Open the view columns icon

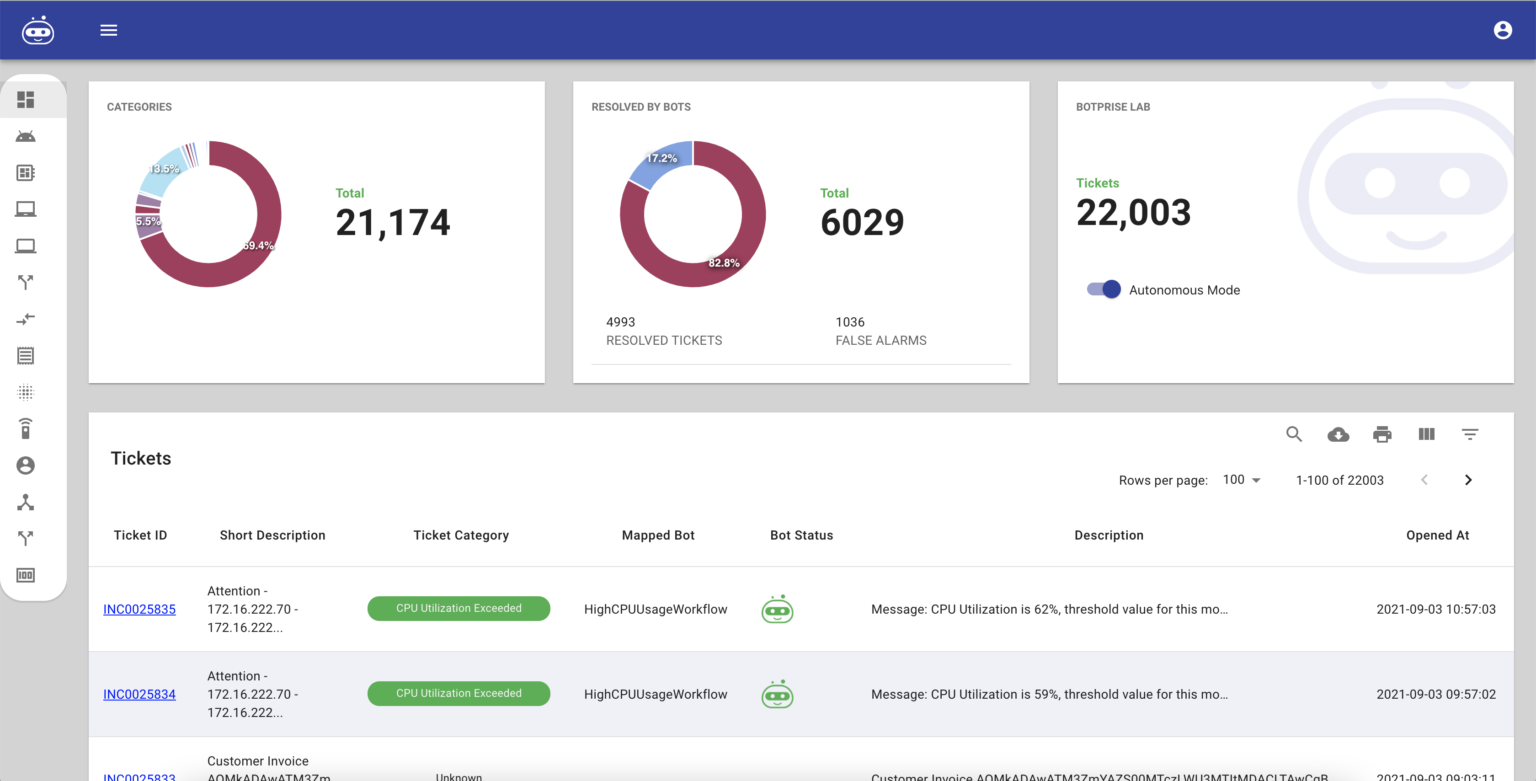1426,434
